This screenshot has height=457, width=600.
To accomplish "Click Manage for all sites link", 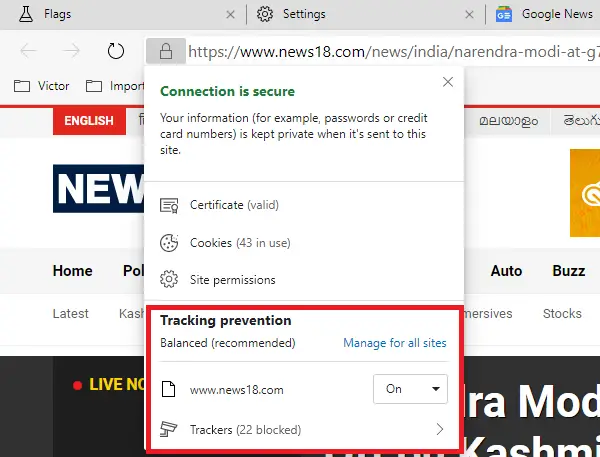I will (x=395, y=343).
